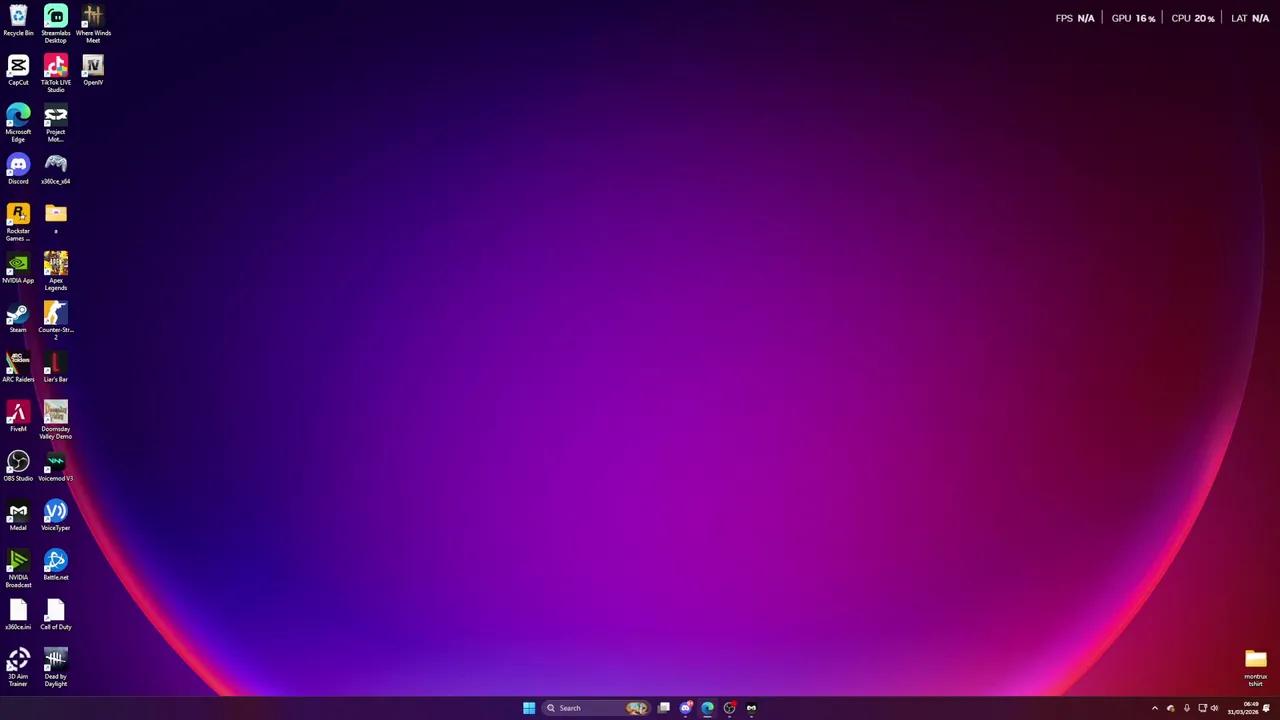Select the Project Mot... desktop shortcut
Viewport: 1280px width, 720px height.
pos(56,123)
